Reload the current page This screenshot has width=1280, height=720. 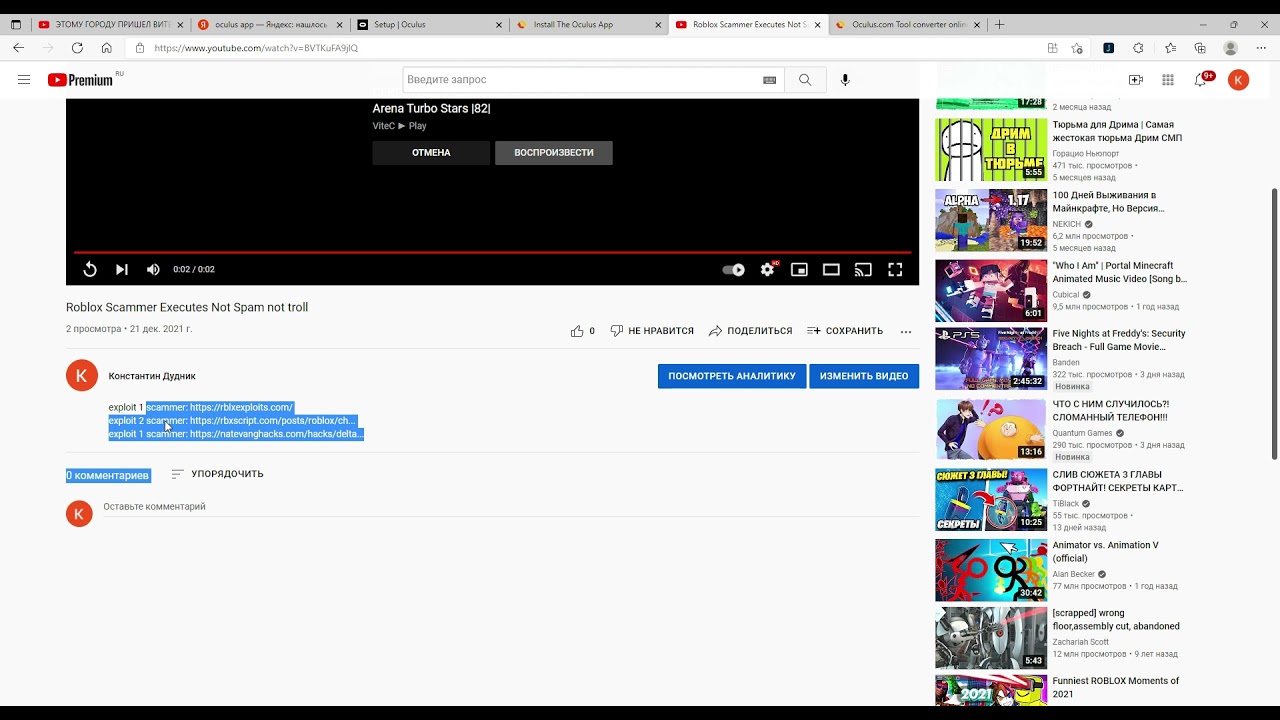click(x=77, y=48)
